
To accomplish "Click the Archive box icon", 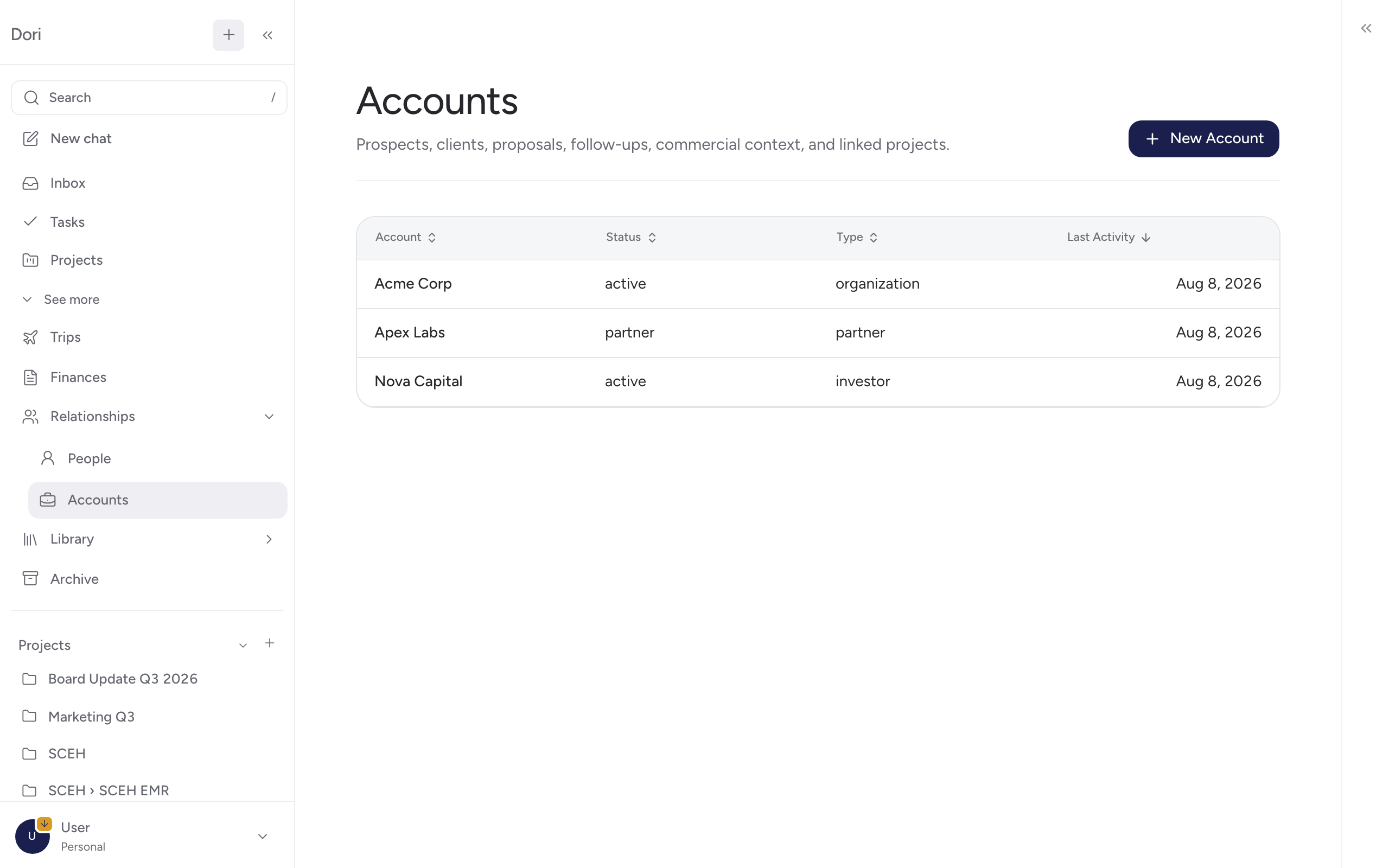I will pyautogui.click(x=30, y=578).
